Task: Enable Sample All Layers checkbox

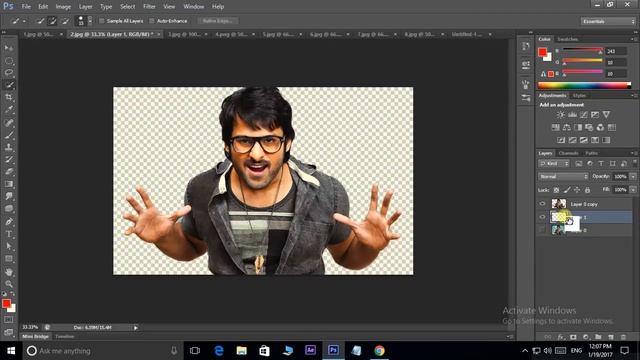Action: point(102,21)
